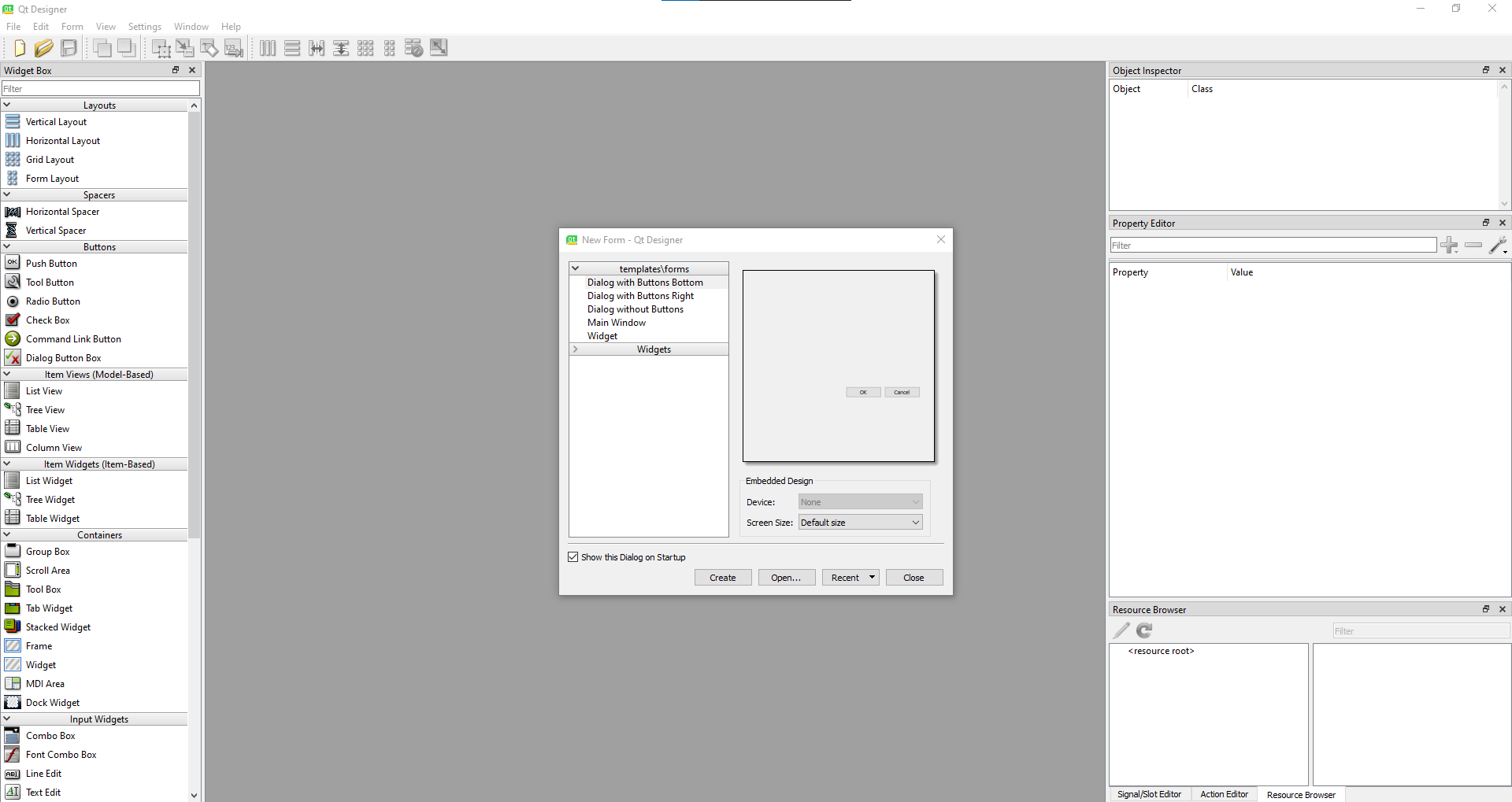Open the Screen Size dropdown
Image resolution: width=1512 pixels, height=802 pixels.
pos(860,523)
